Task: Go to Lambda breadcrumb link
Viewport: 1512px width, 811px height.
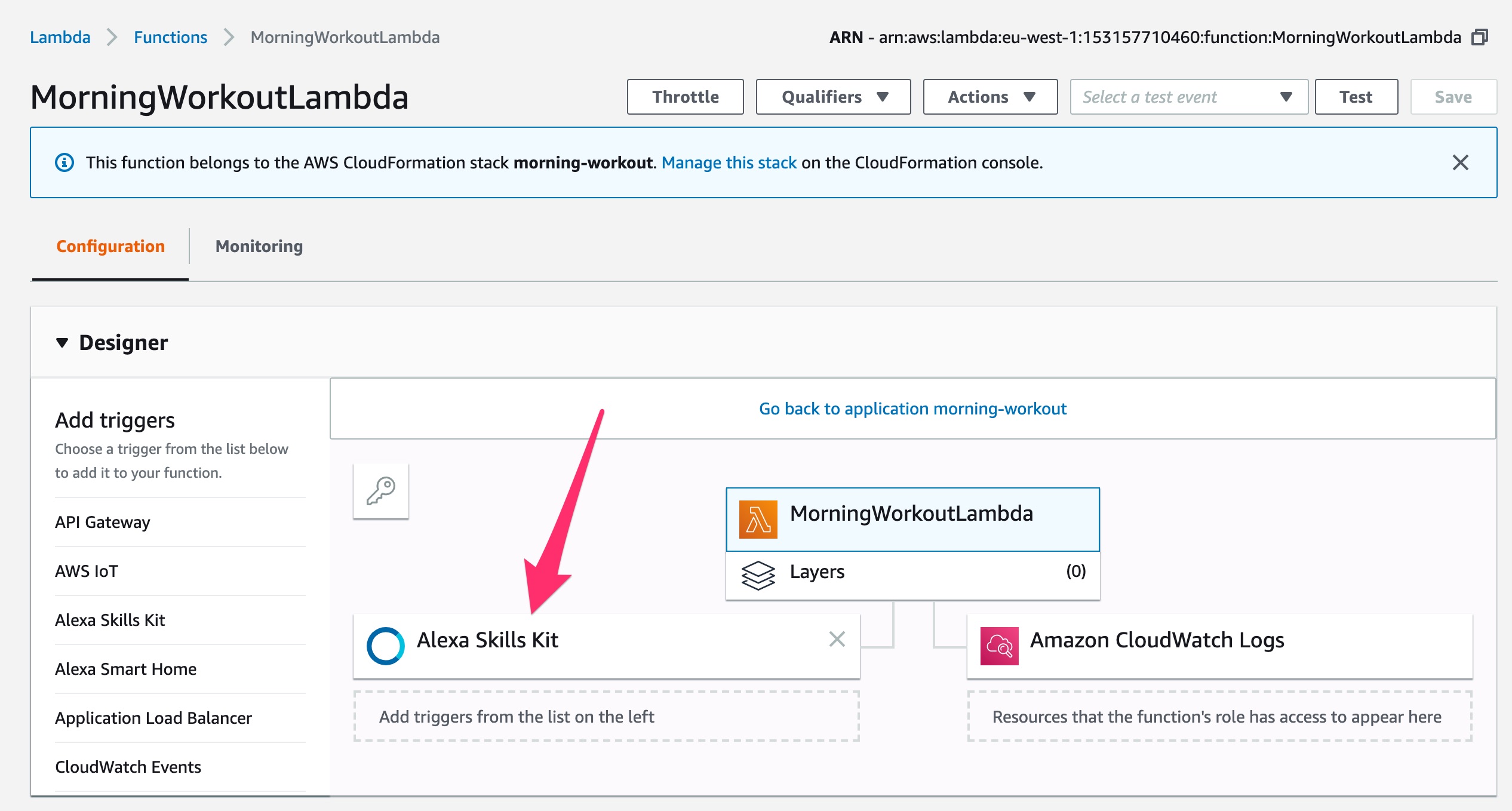Action: [60, 37]
